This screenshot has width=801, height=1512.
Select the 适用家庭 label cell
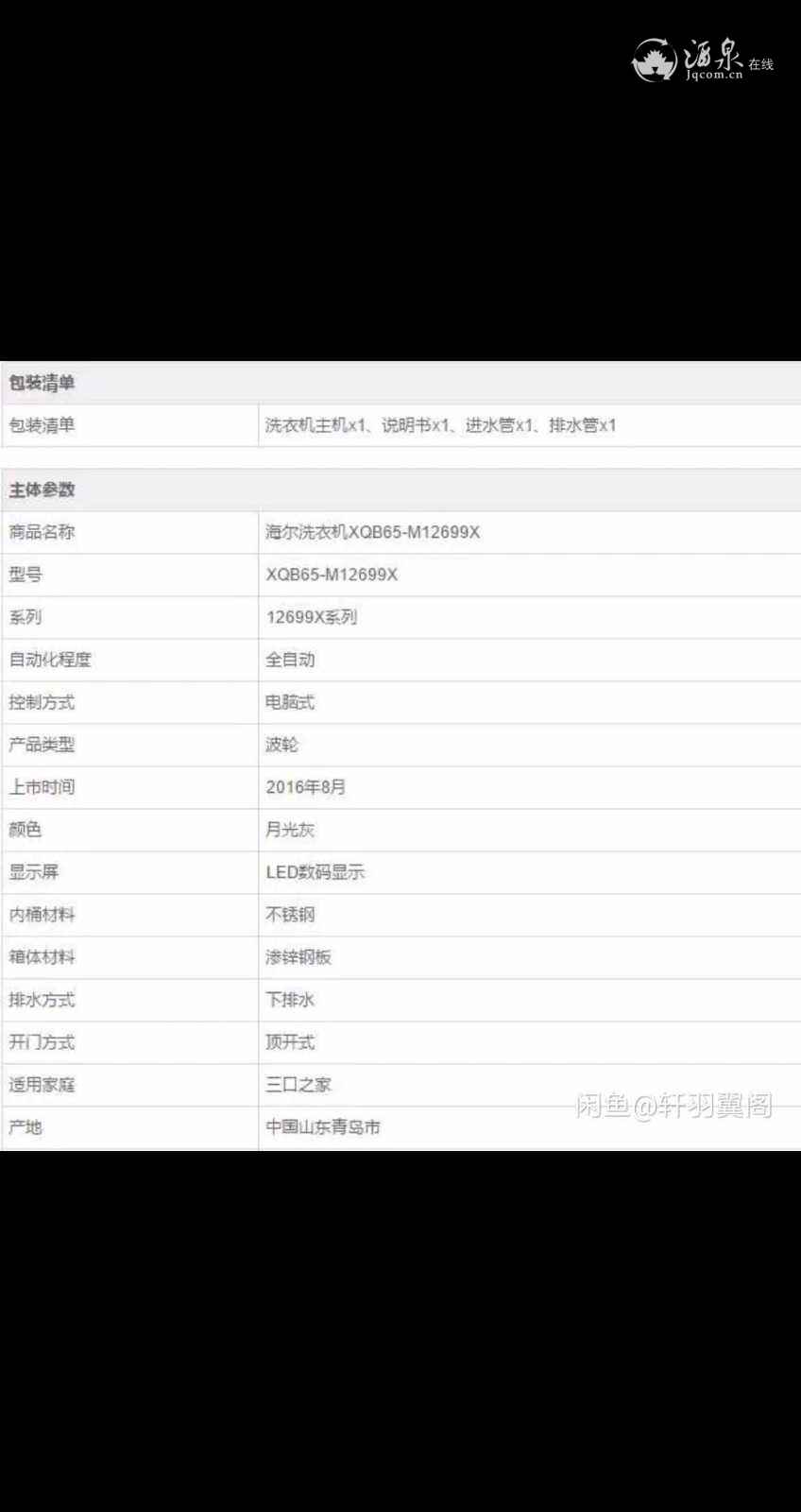click(130, 1085)
